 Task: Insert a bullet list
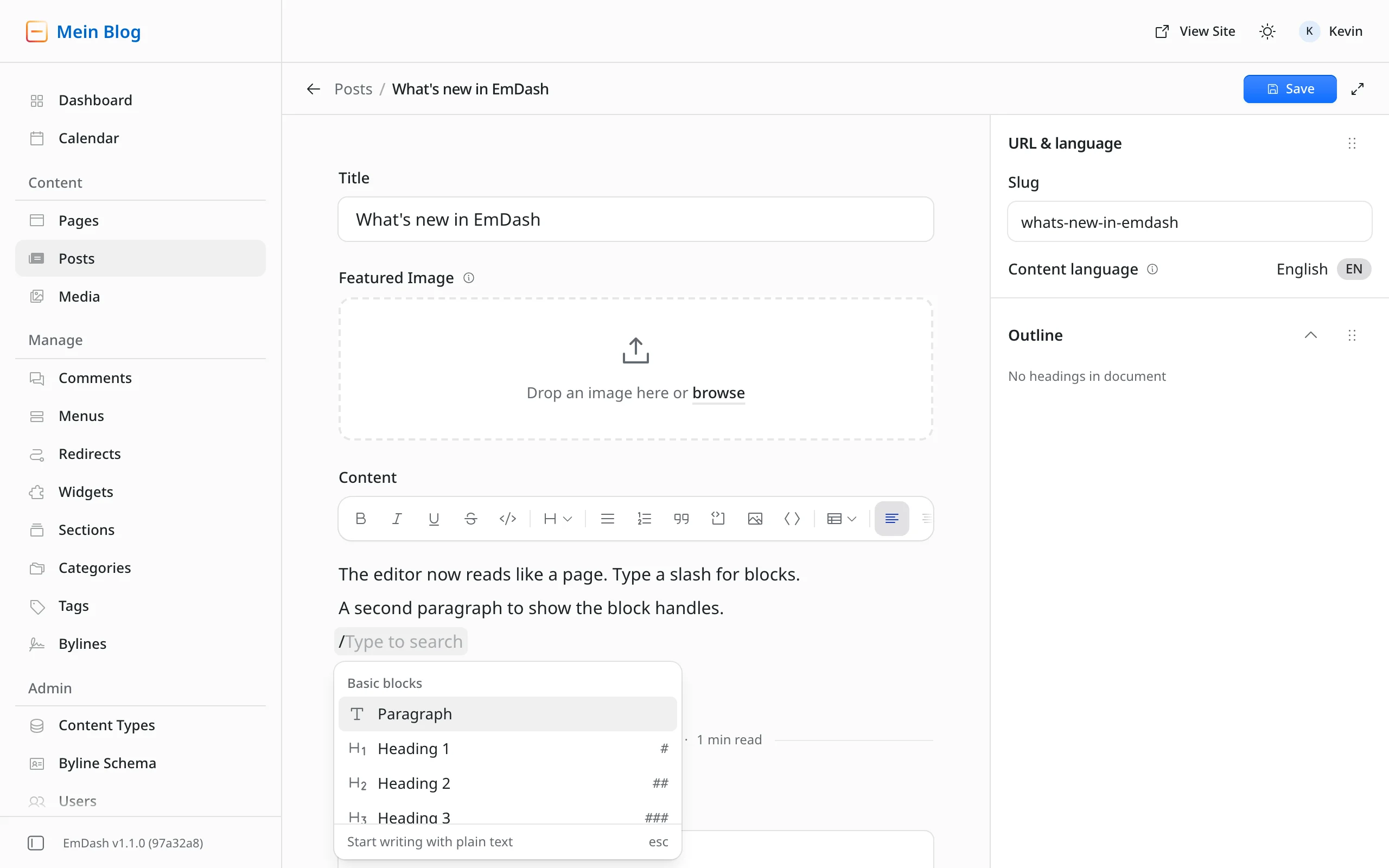[607, 519]
